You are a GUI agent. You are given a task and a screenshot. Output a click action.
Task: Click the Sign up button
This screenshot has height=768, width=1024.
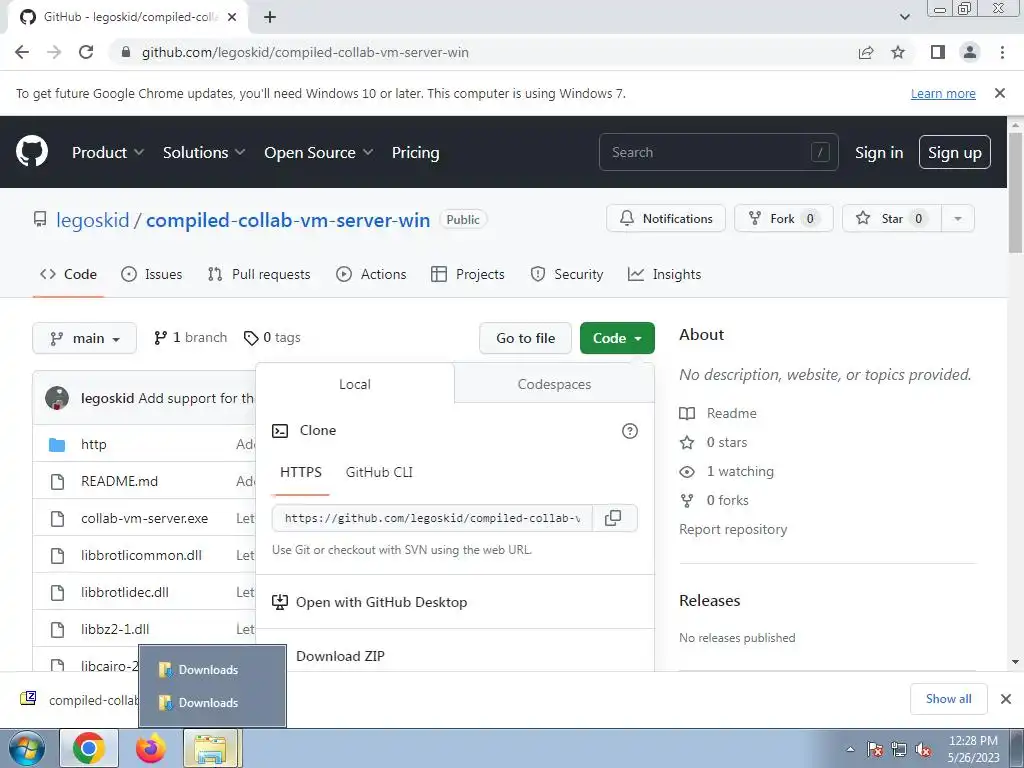point(955,152)
